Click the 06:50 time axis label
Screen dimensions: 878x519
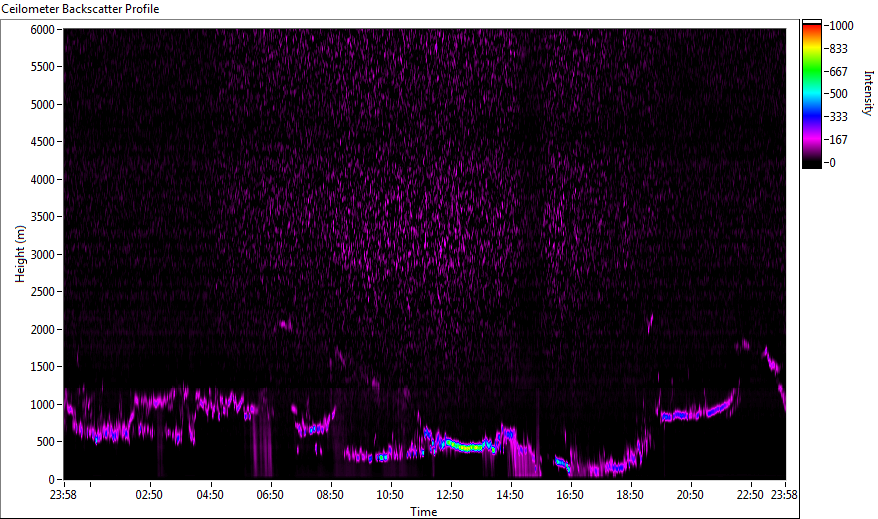(x=270, y=495)
